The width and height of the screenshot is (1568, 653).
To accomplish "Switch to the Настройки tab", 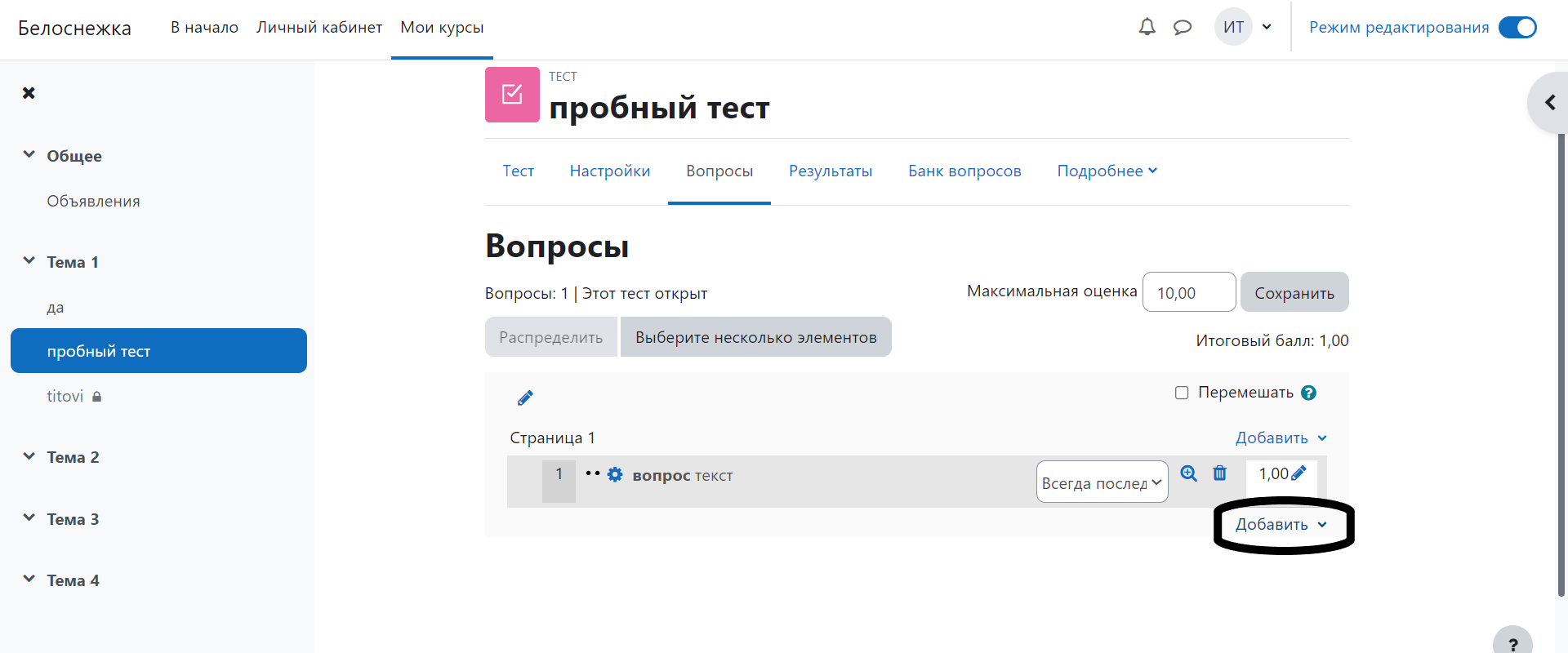I will (x=609, y=171).
